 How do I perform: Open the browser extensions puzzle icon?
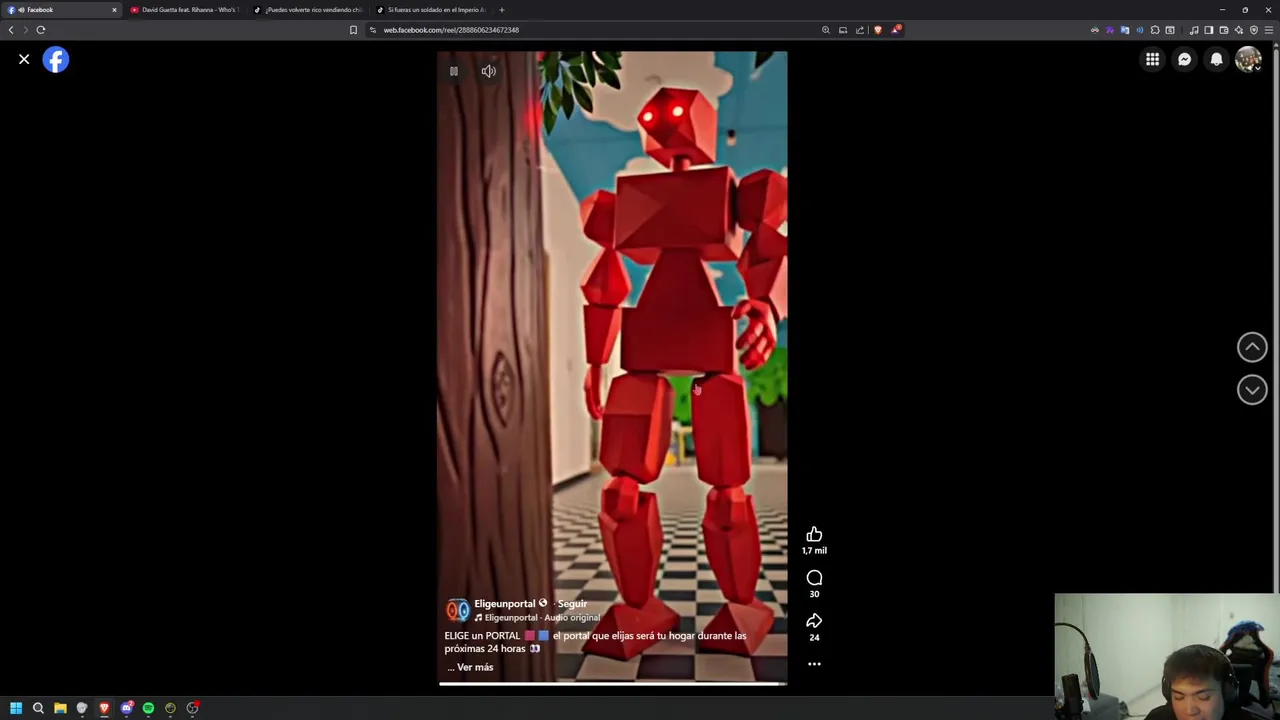coord(1155,30)
